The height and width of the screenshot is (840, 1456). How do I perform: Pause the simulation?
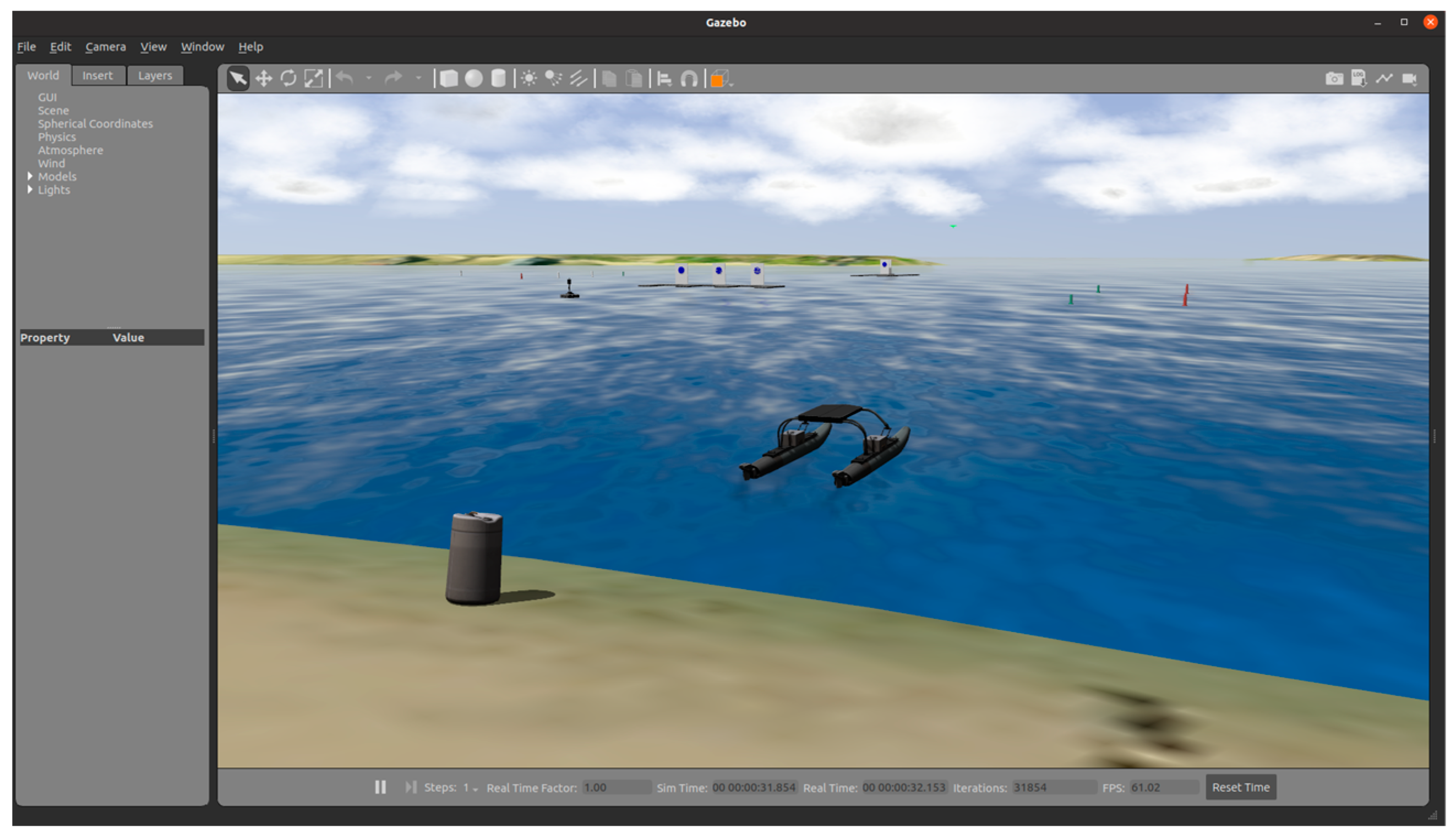coord(380,787)
